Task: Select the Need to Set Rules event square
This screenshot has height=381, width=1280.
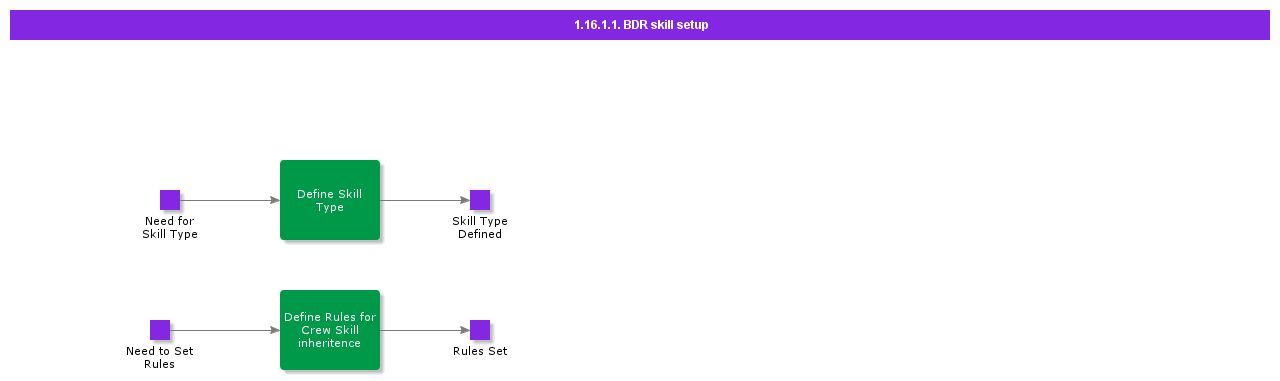Action: pyautogui.click(x=160, y=330)
